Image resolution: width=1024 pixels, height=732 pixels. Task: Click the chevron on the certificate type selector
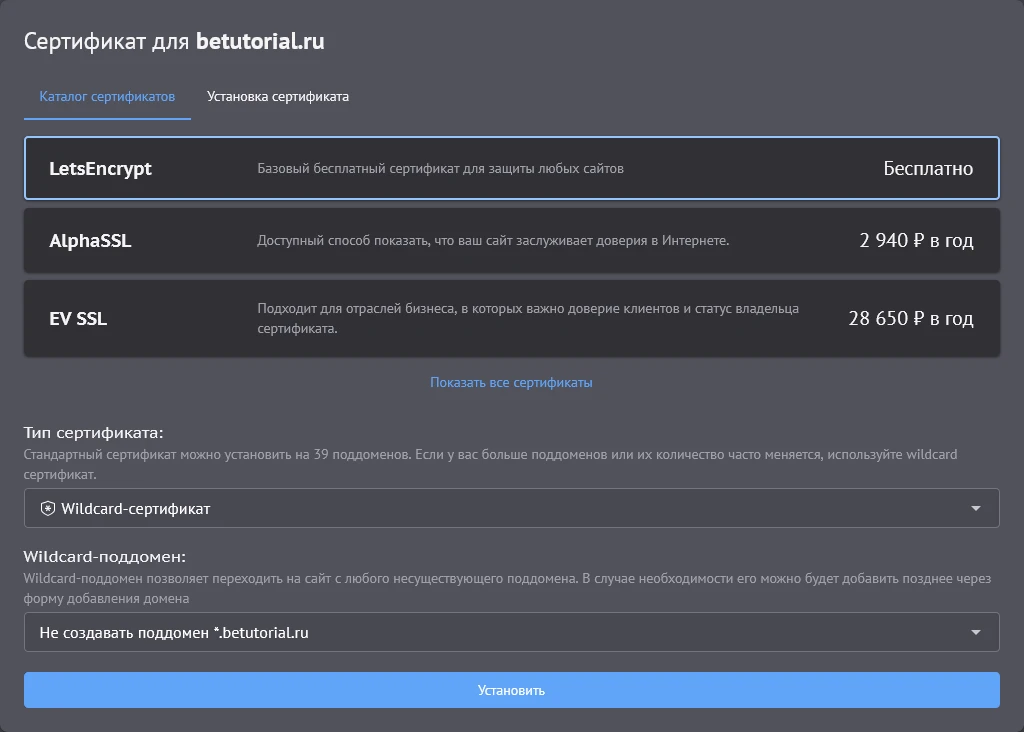pyautogui.click(x=977, y=507)
